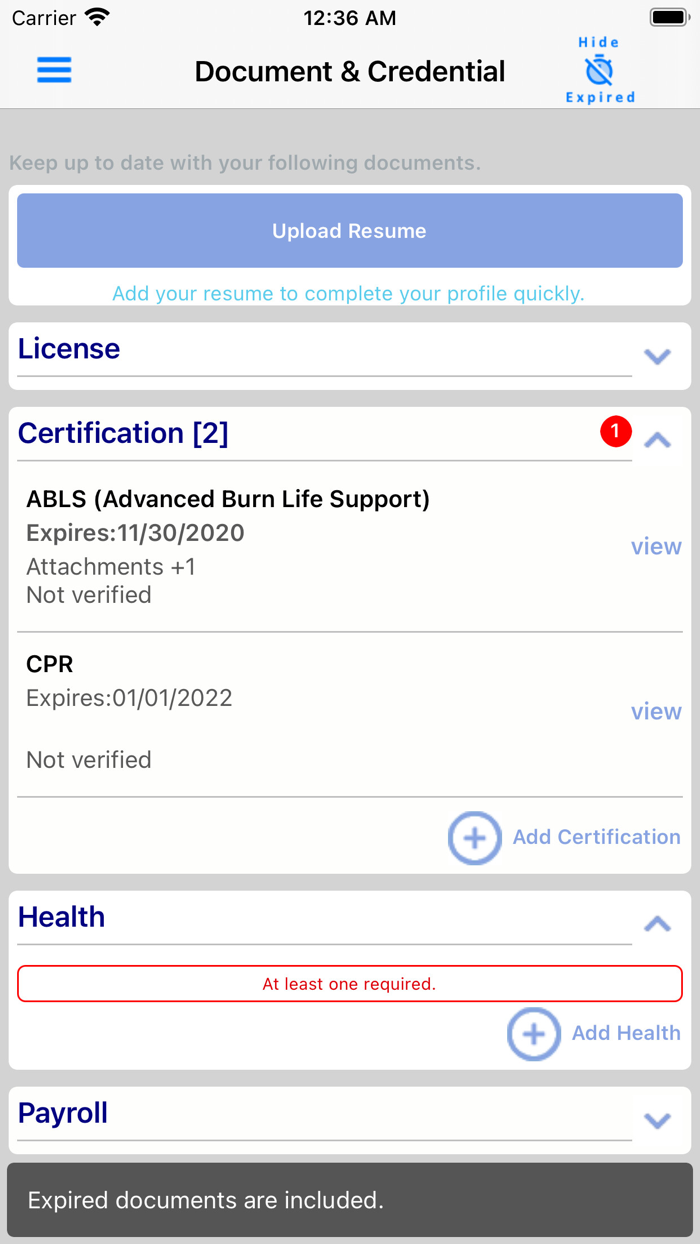Select the License section header
The width and height of the screenshot is (700, 1244).
pyautogui.click(x=69, y=349)
